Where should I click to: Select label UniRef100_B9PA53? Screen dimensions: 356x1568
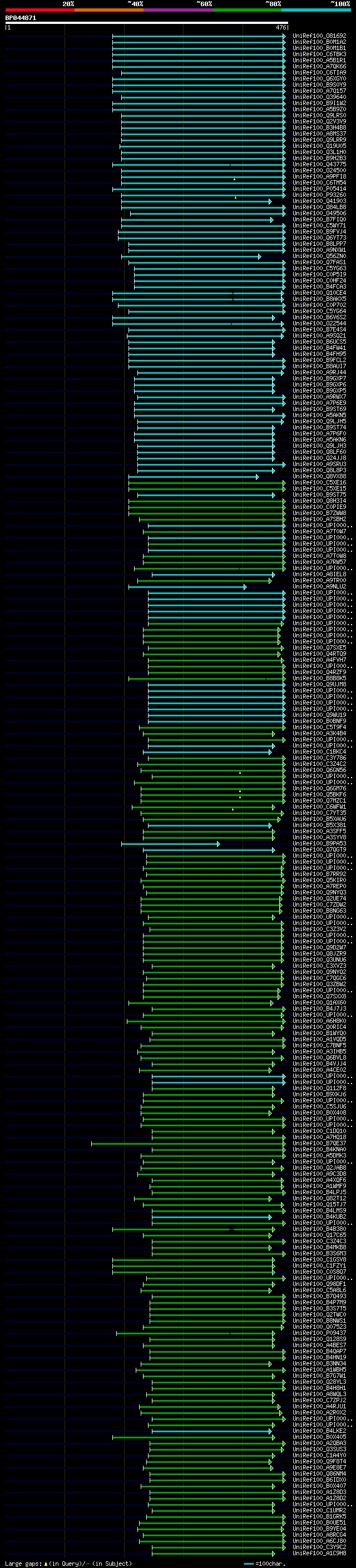click(x=319, y=844)
